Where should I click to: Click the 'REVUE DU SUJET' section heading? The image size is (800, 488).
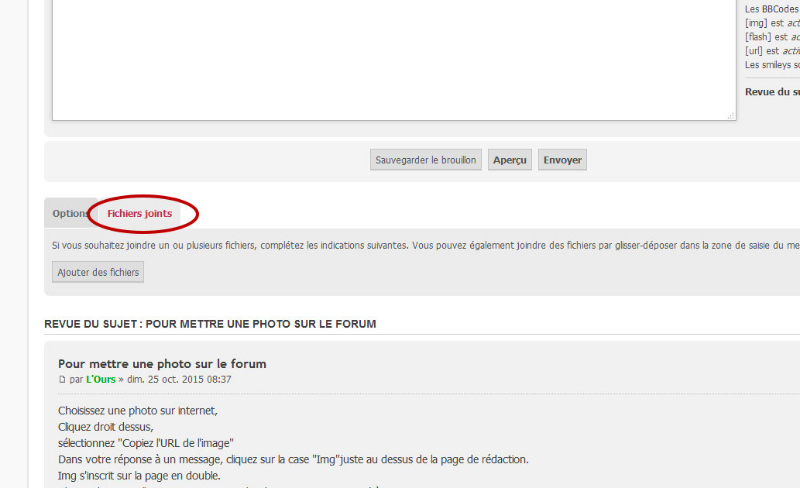(210, 324)
